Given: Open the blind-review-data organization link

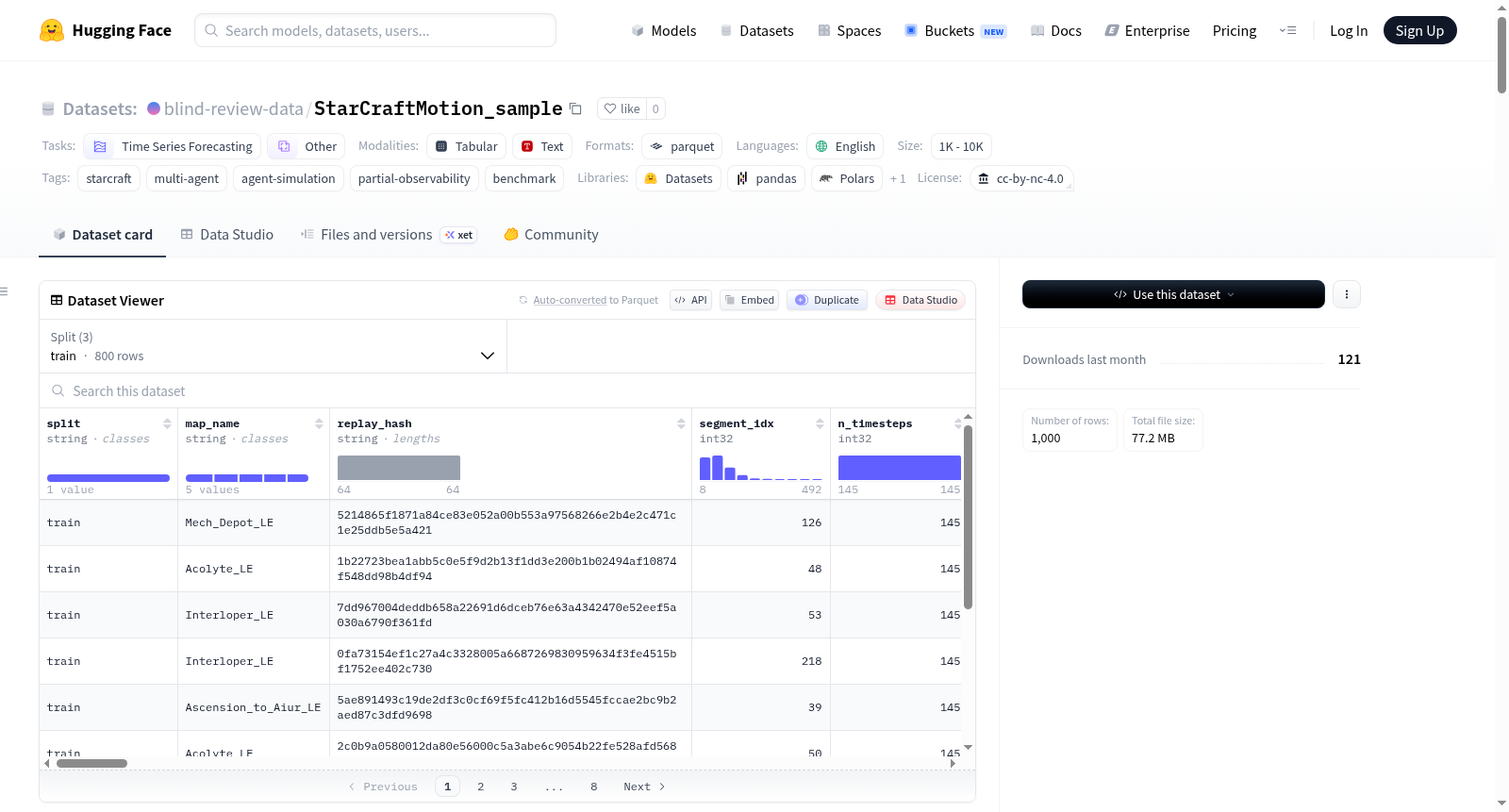Looking at the screenshot, I should pyautogui.click(x=233, y=108).
